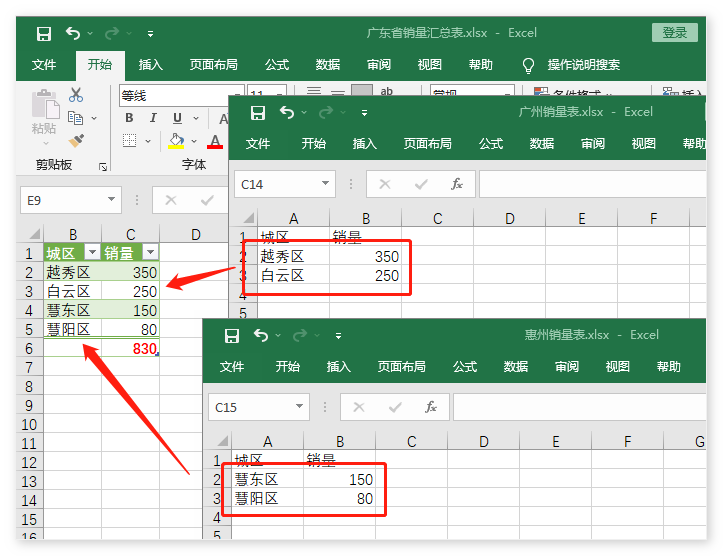This screenshot has width=723, height=556.
Task: Expand the C14 Name Box dropdown
Action: click(x=326, y=183)
